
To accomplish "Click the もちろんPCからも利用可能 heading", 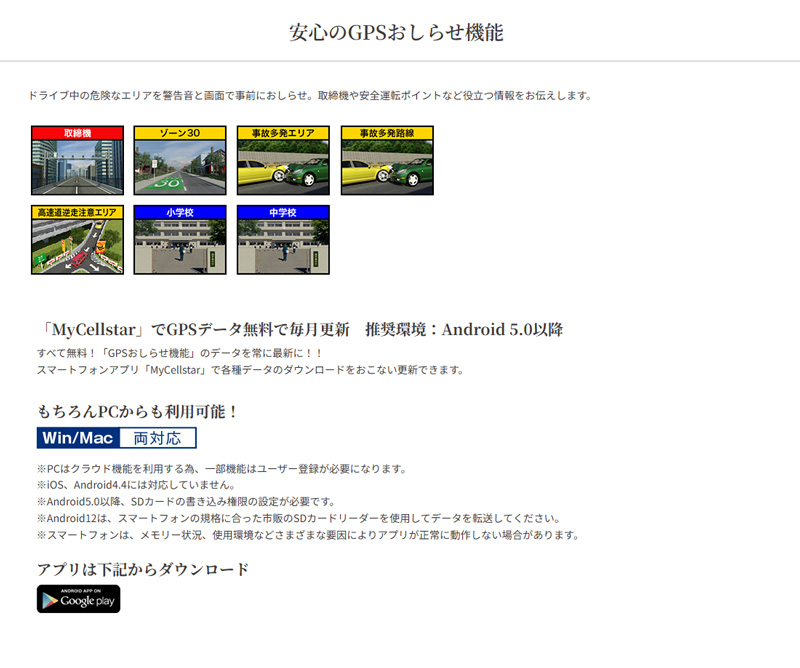I will [137, 411].
